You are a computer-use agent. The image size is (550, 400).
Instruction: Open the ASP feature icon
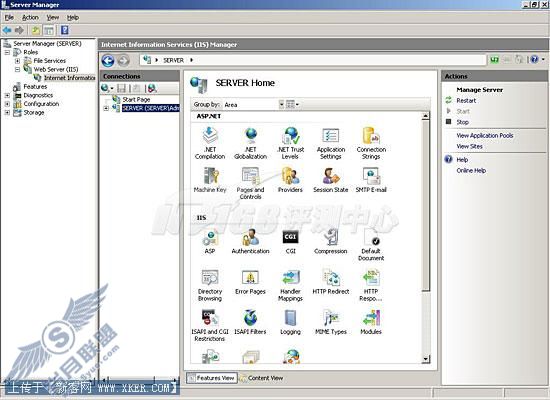point(210,241)
